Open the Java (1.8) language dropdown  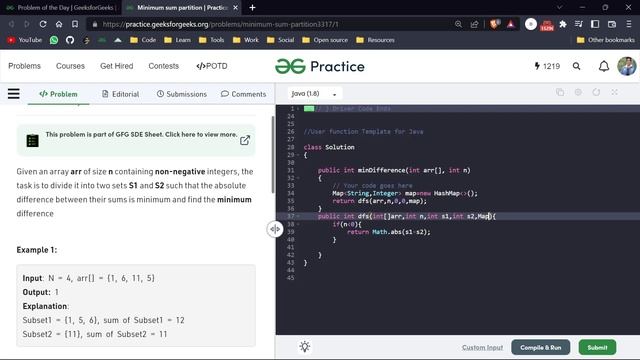[x=314, y=93]
